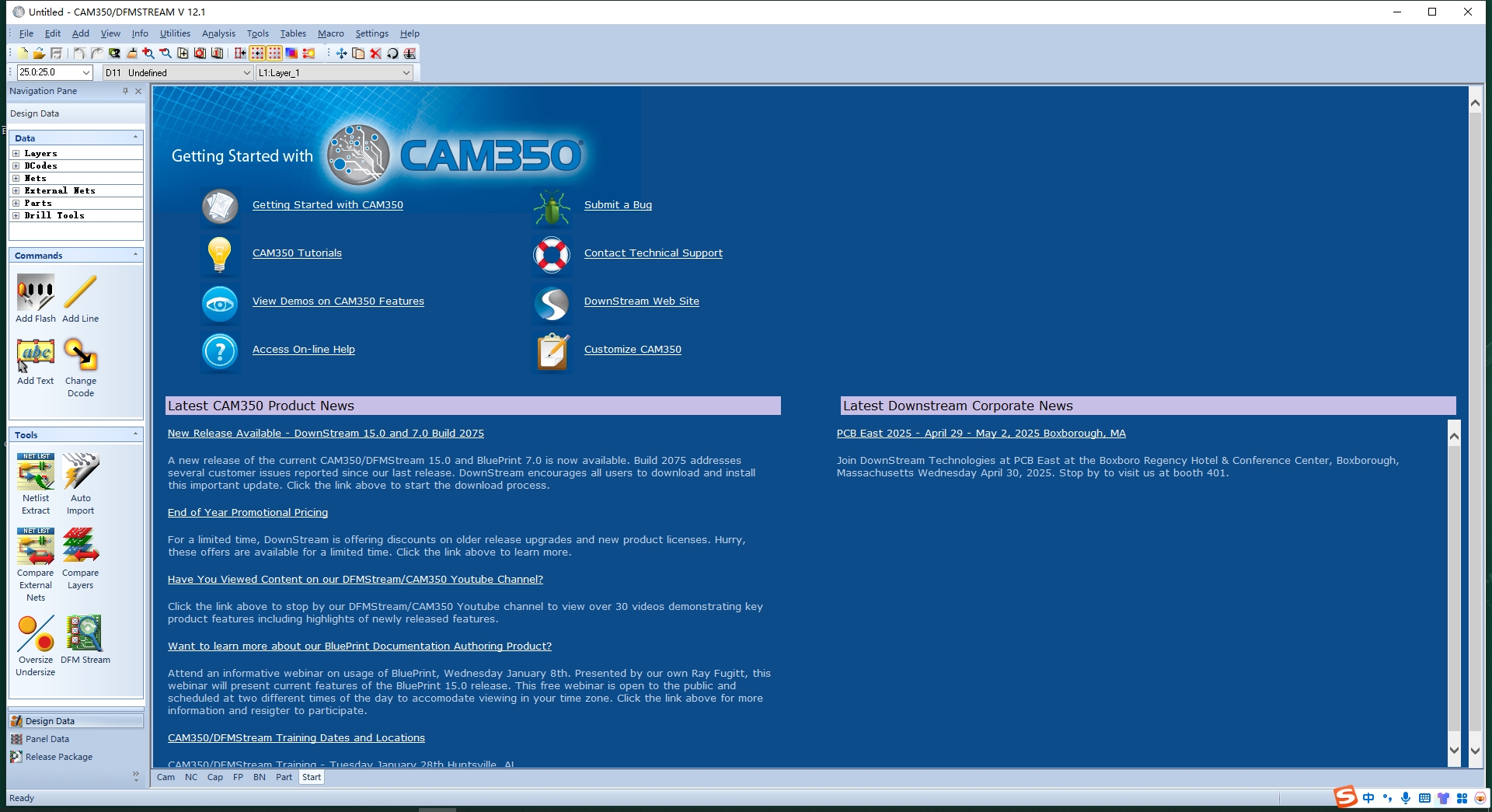Pin the Navigation Pane
Viewport: 1492px width, 812px height.
click(125, 91)
